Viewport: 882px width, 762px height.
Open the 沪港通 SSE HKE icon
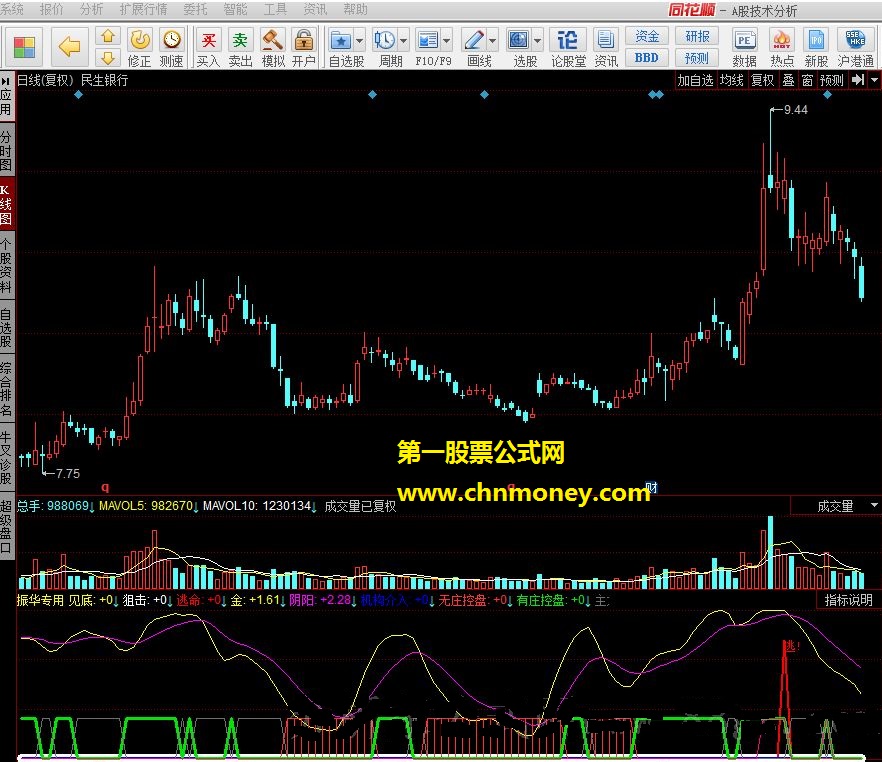tap(855, 40)
